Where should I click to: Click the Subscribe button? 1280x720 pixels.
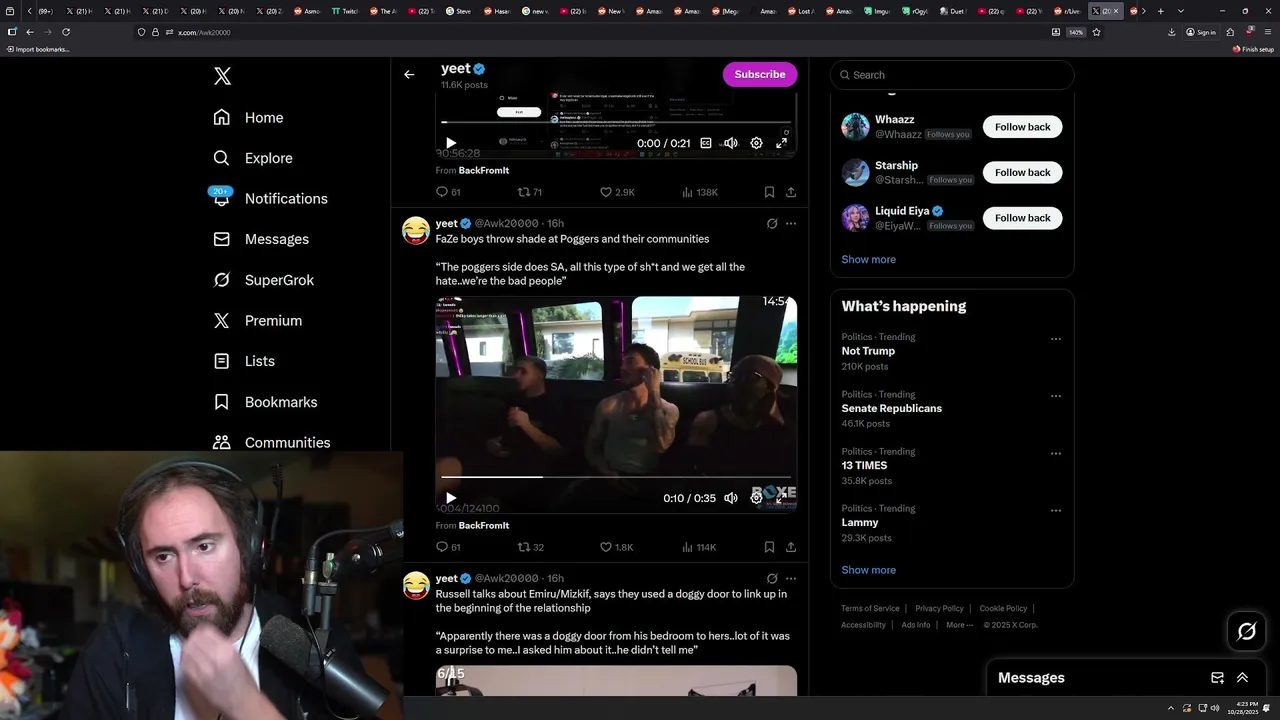760,74
